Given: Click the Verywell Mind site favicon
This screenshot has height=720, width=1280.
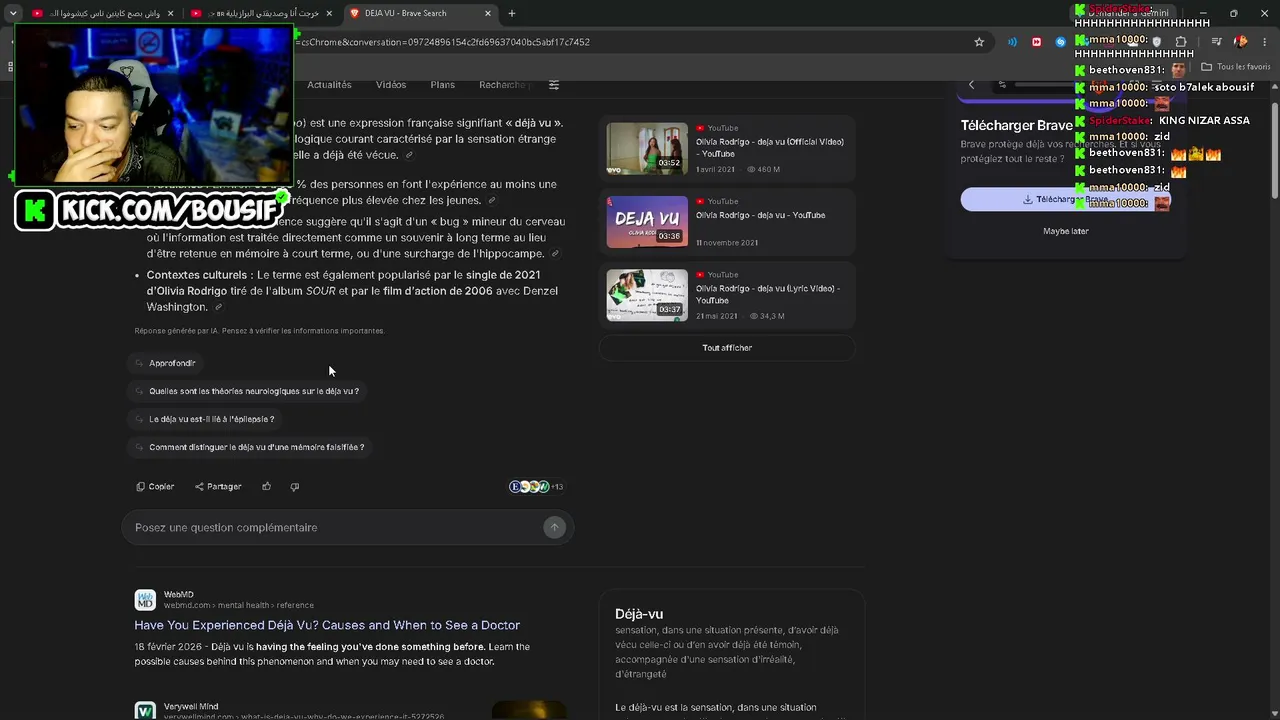Looking at the screenshot, I should (x=145, y=710).
